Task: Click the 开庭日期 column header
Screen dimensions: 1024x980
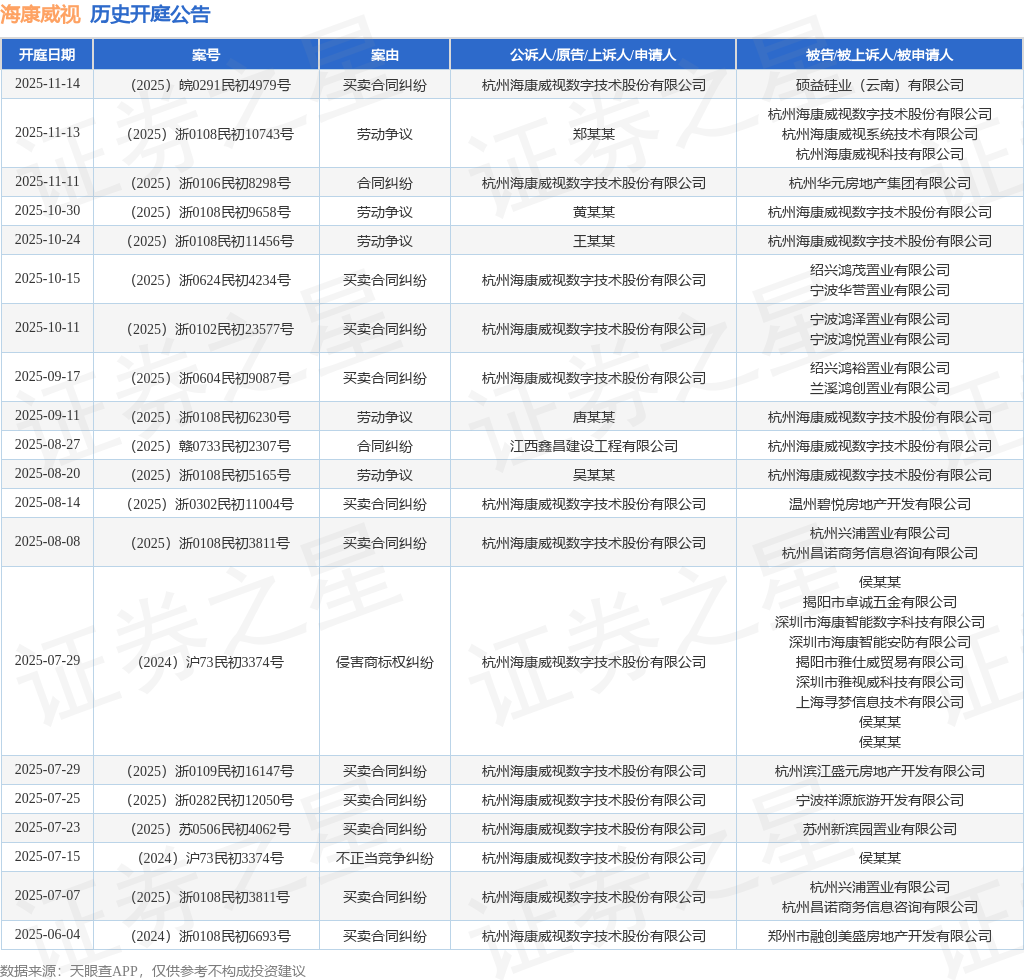Action: pyautogui.click(x=47, y=55)
